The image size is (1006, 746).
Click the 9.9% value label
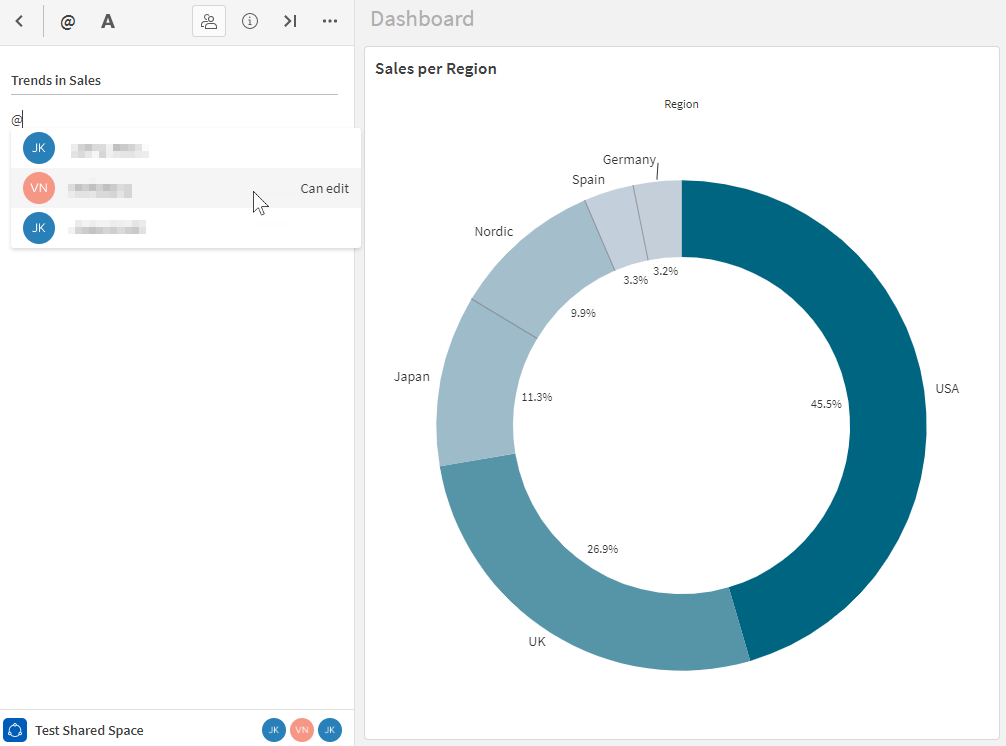pos(583,313)
